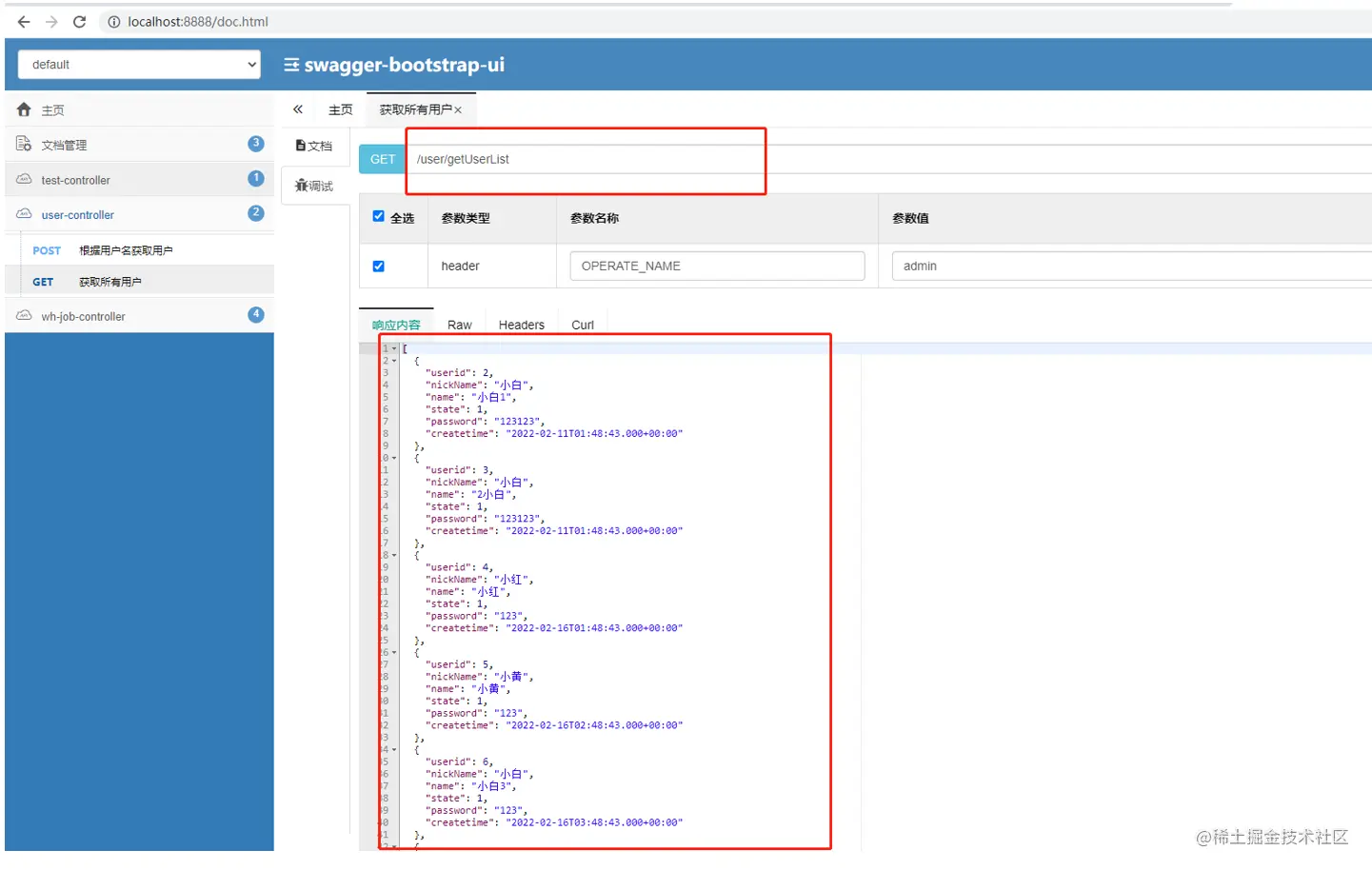Click the swagger-bootstrap-ui title
This screenshot has height=870, width=1372.
click(405, 65)
